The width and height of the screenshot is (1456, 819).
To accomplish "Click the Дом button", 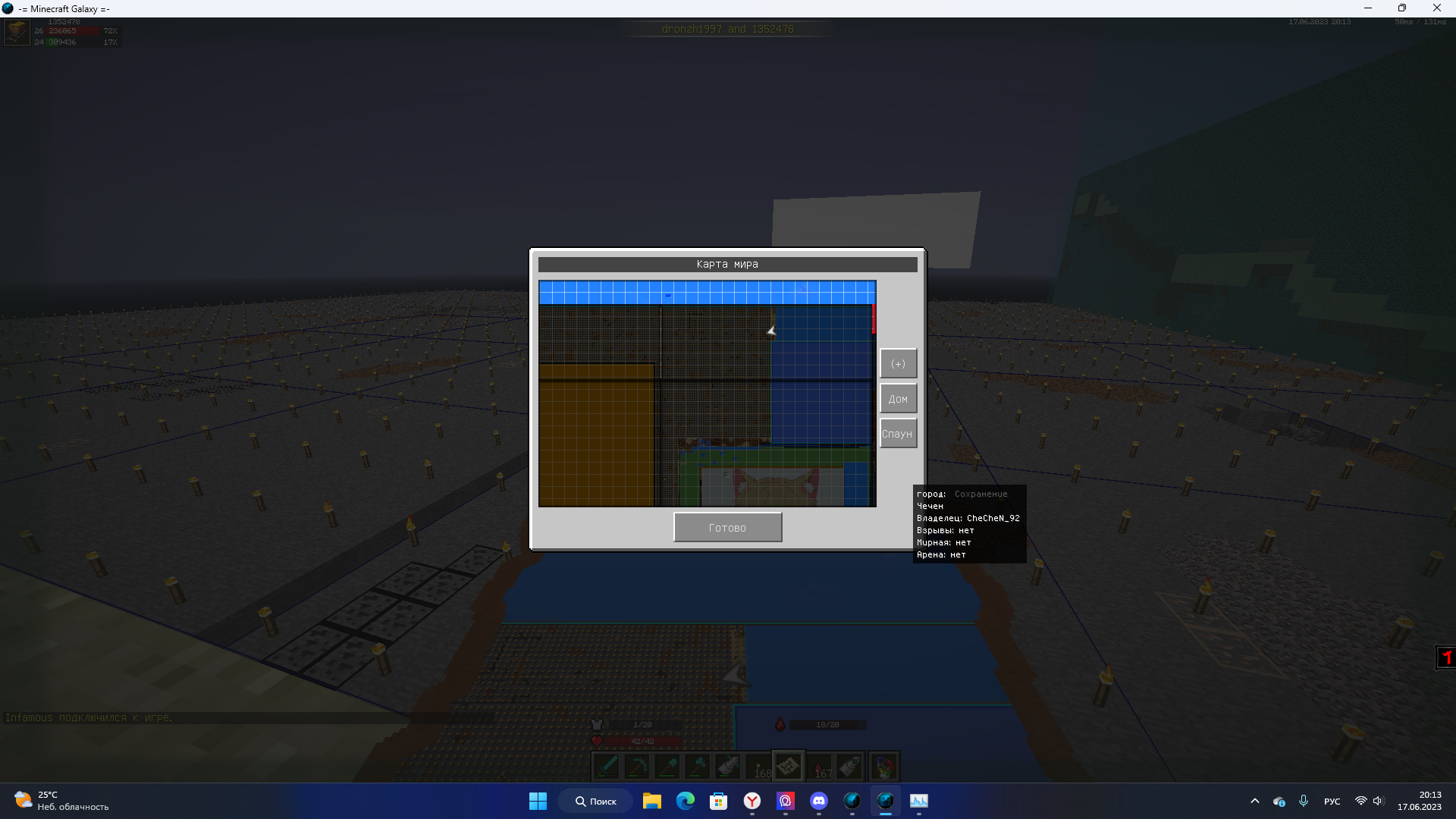I will pos(898,398).
